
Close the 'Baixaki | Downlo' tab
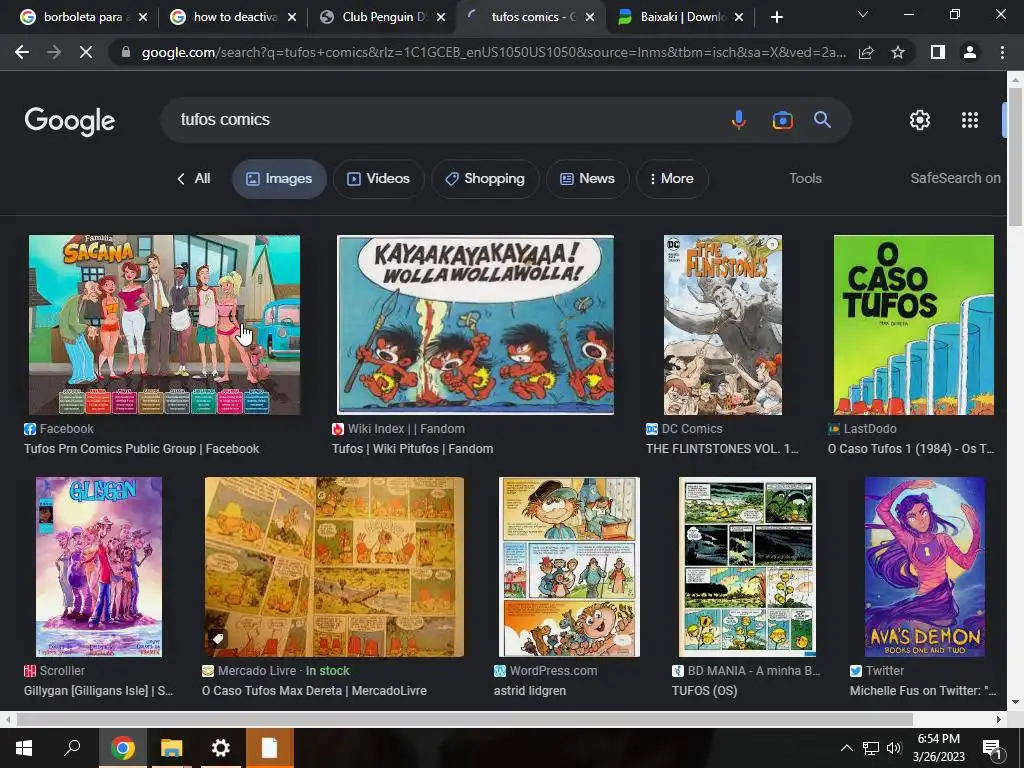pos(739,18)
